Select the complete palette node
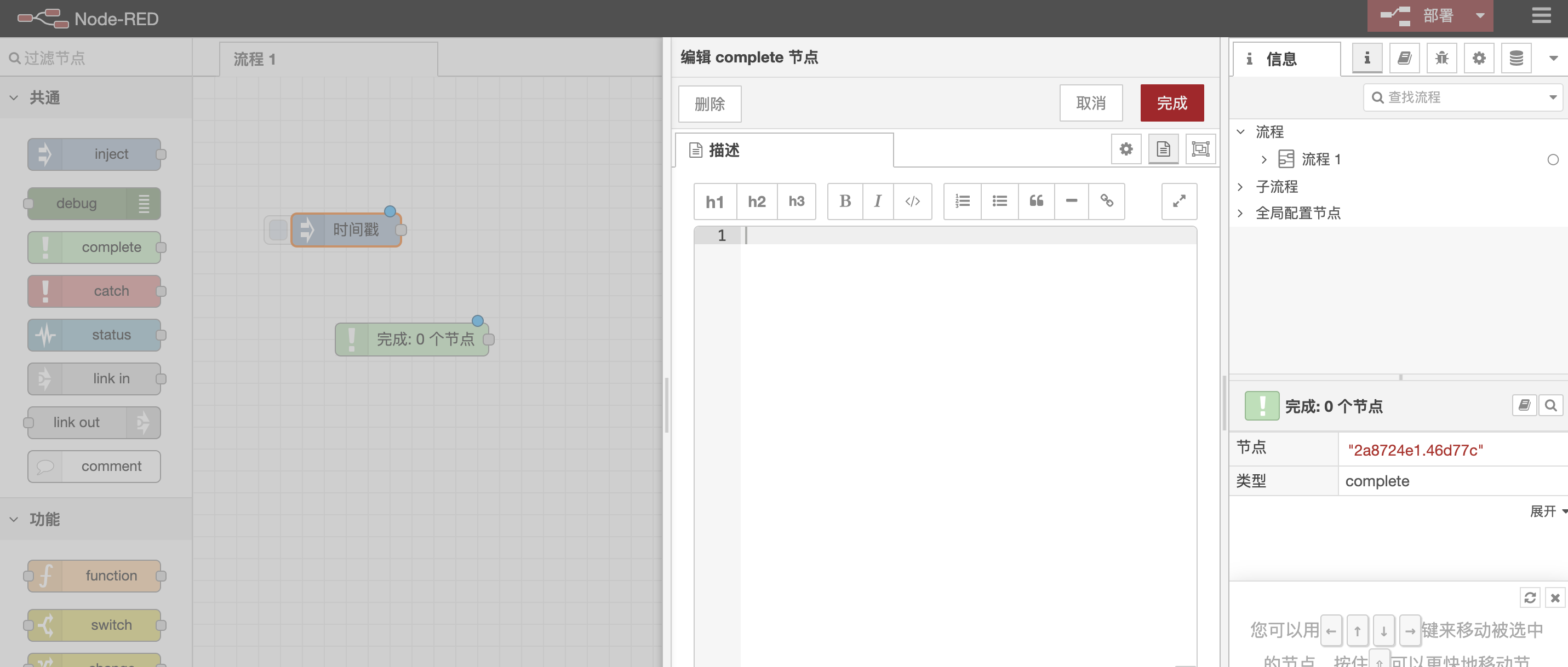 [94, 247]
